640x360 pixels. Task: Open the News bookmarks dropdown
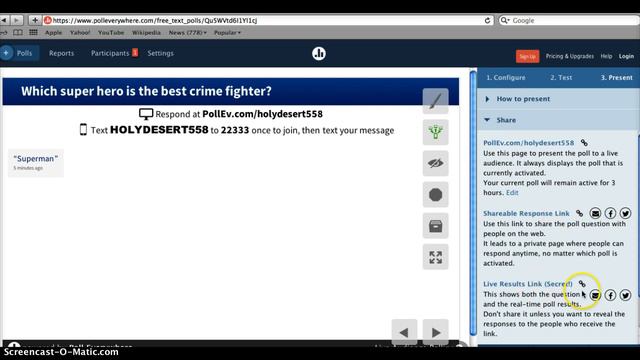pos(188,33)
